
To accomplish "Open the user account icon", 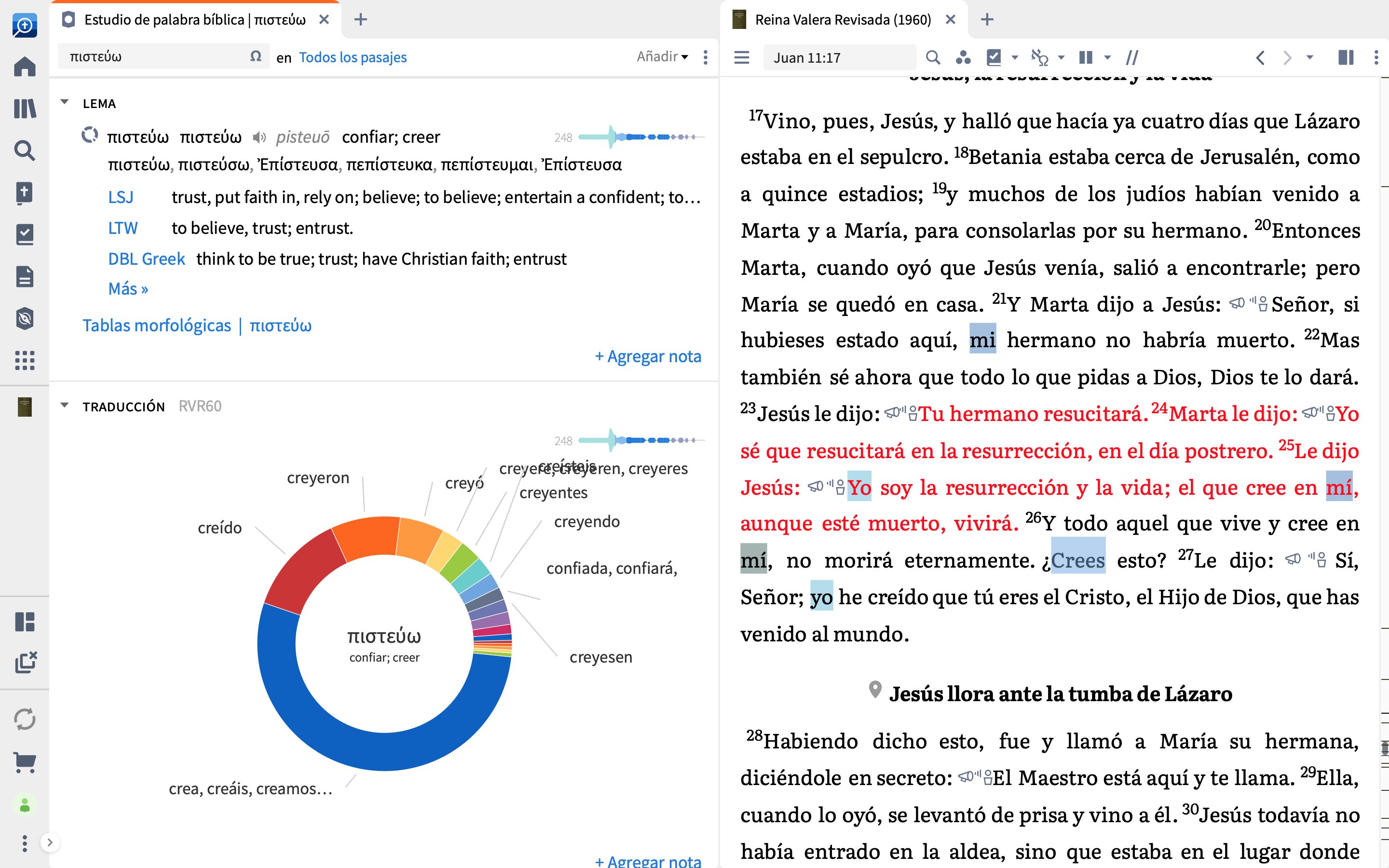I will pos(24,805).
